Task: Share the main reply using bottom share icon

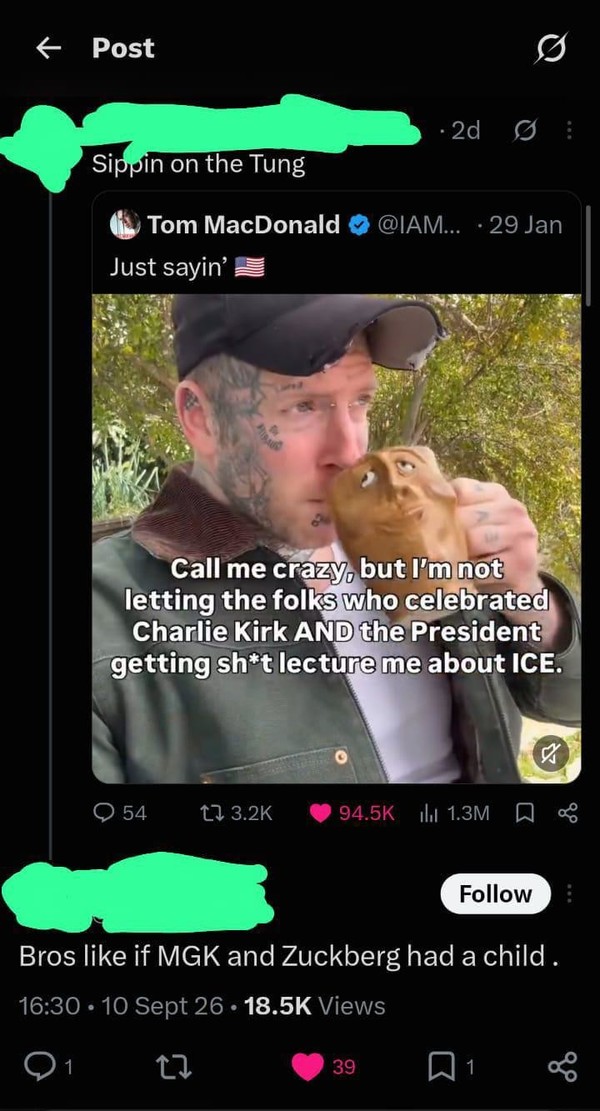Action: coord(564,1066)
